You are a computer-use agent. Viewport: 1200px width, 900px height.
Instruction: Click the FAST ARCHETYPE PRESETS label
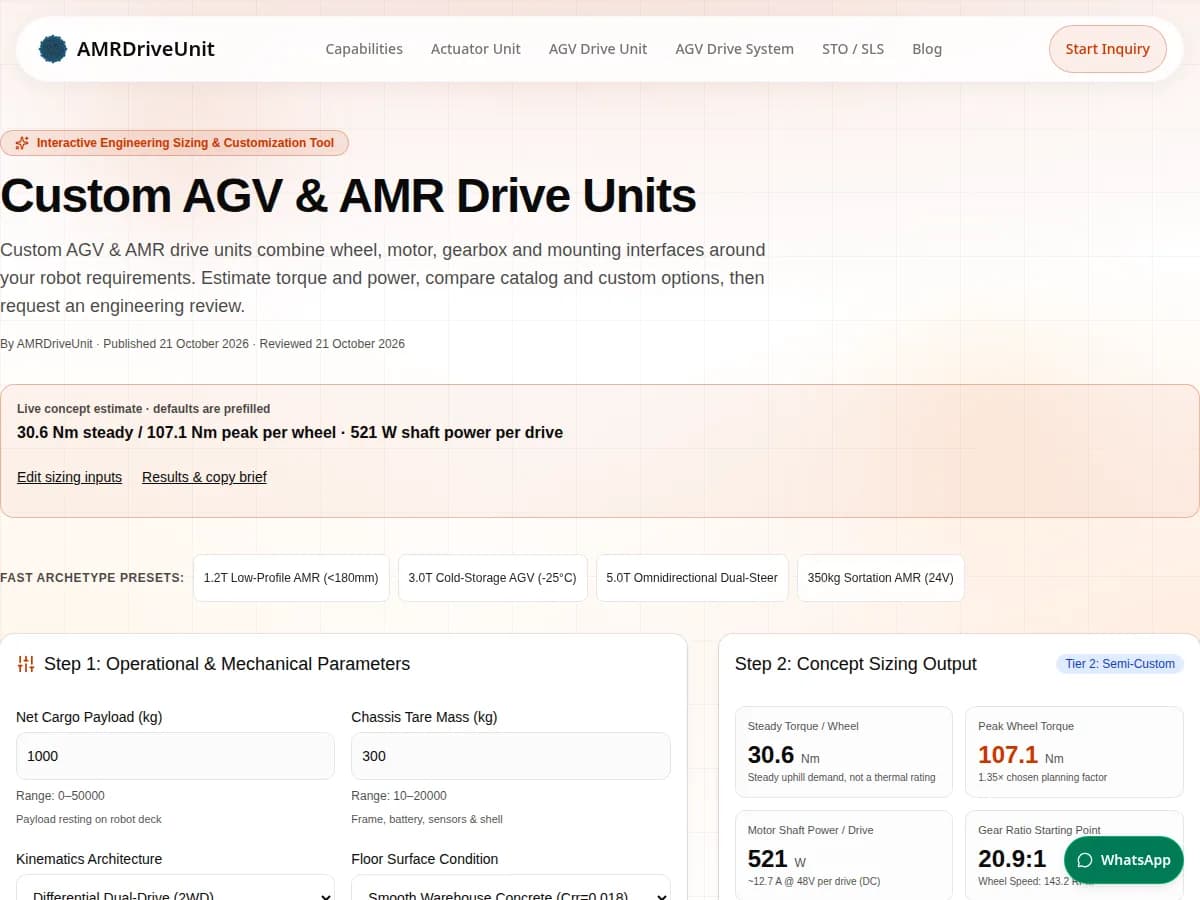click(92, 578)
